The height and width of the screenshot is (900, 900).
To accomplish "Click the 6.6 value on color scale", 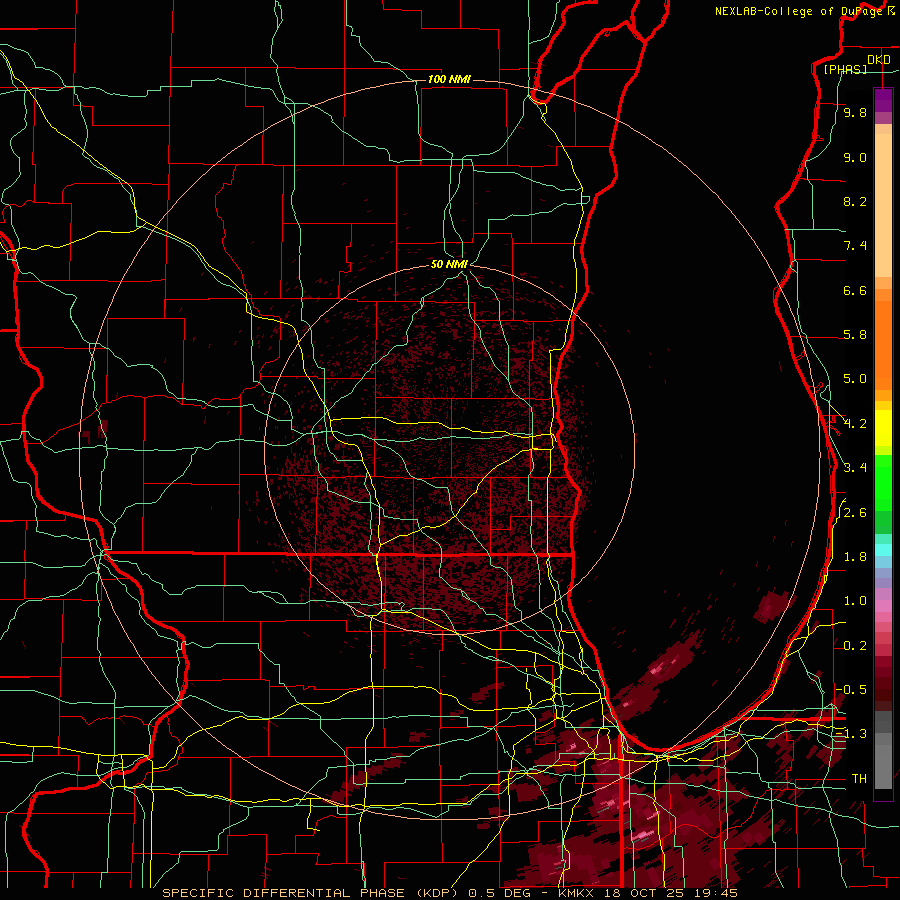I will 855,290.
